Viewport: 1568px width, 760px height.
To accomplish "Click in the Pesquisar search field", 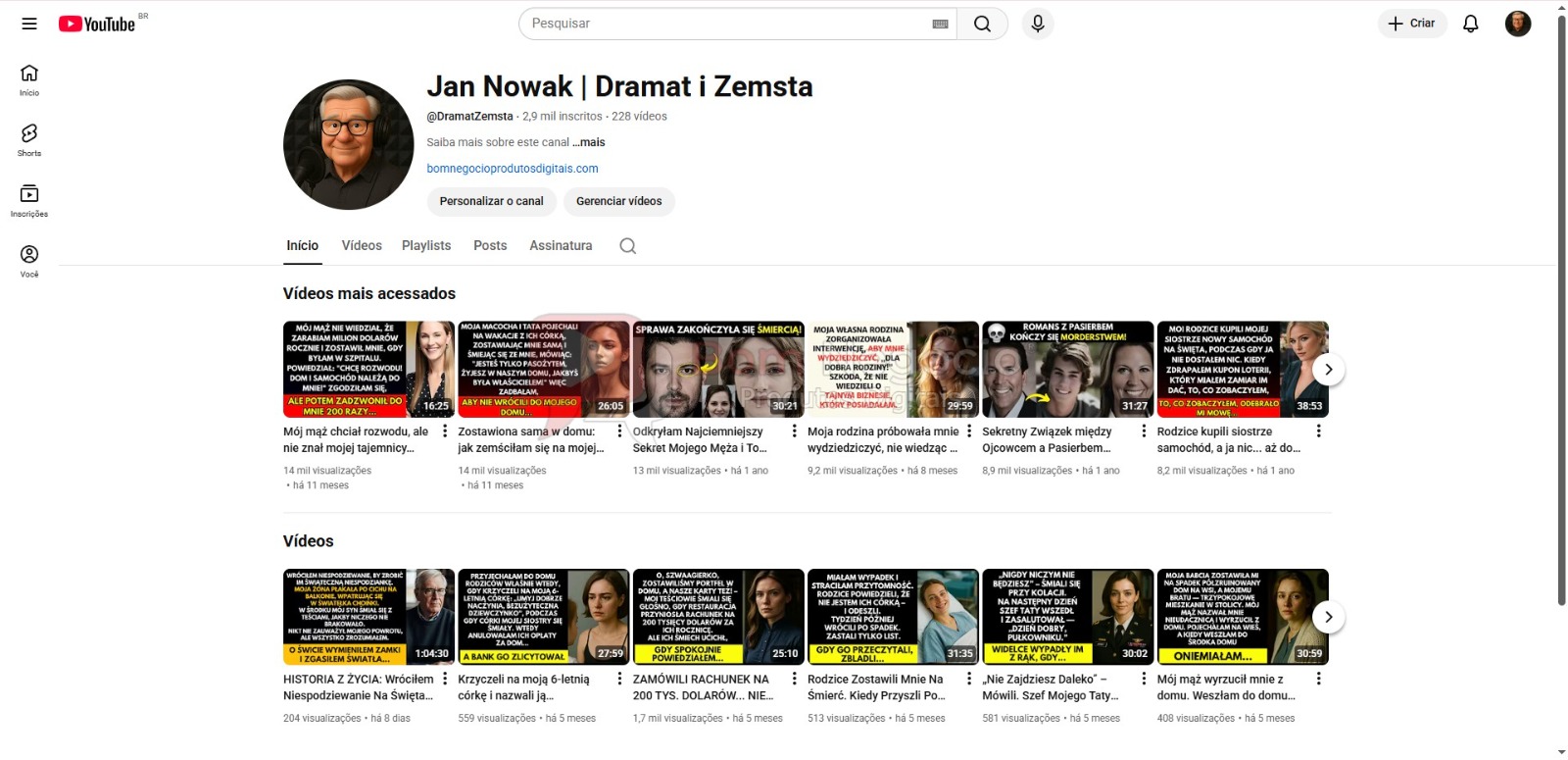I will 725,24.
